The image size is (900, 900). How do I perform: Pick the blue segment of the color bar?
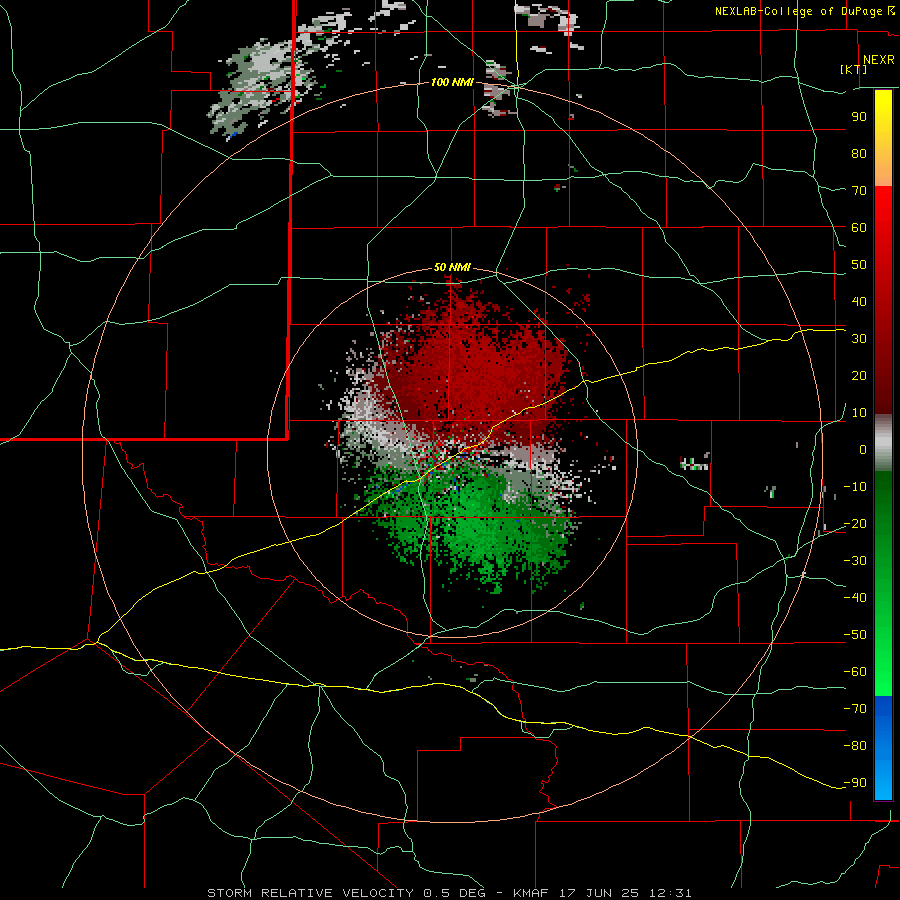pyautogui.click(x=883, y=748)
